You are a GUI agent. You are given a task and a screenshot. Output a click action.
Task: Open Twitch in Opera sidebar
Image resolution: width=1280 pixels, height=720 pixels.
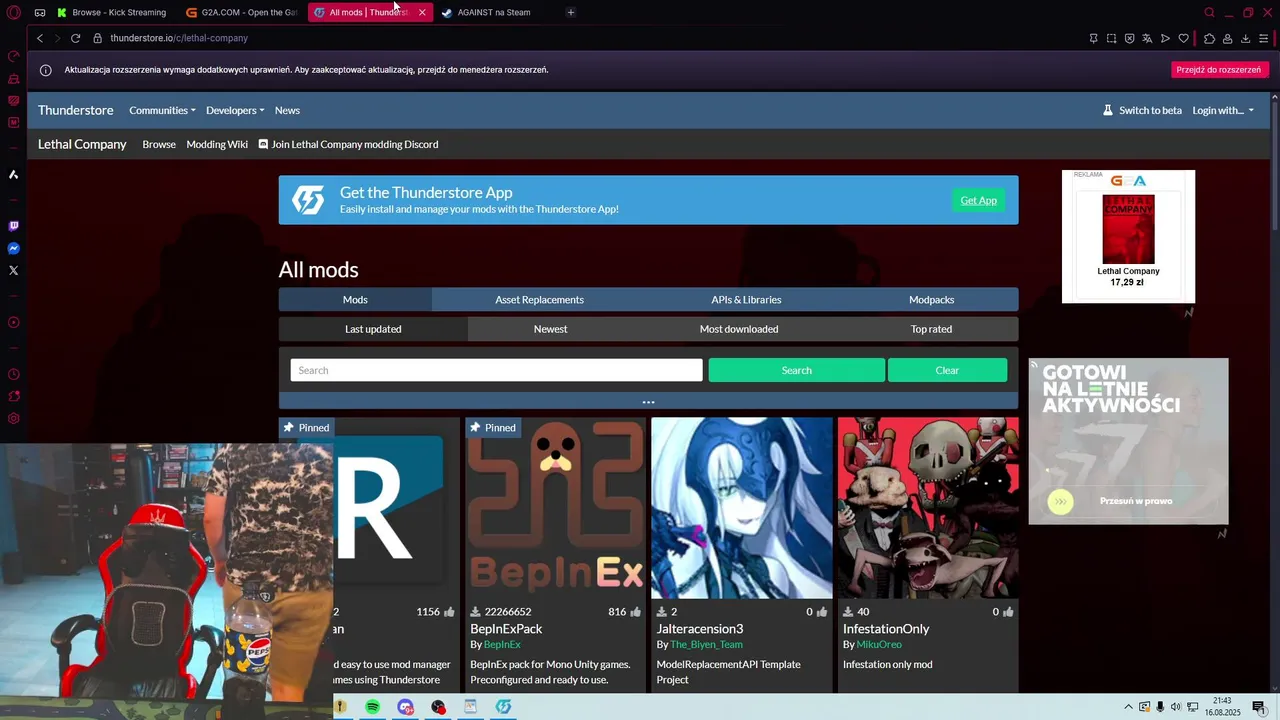(x=14, y=226)
